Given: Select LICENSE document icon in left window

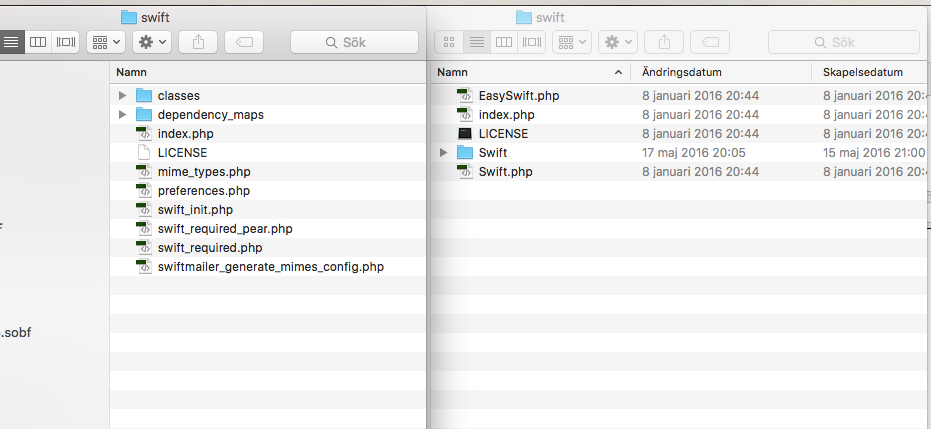Looking at the screenshot, I should tap(144, 152).
